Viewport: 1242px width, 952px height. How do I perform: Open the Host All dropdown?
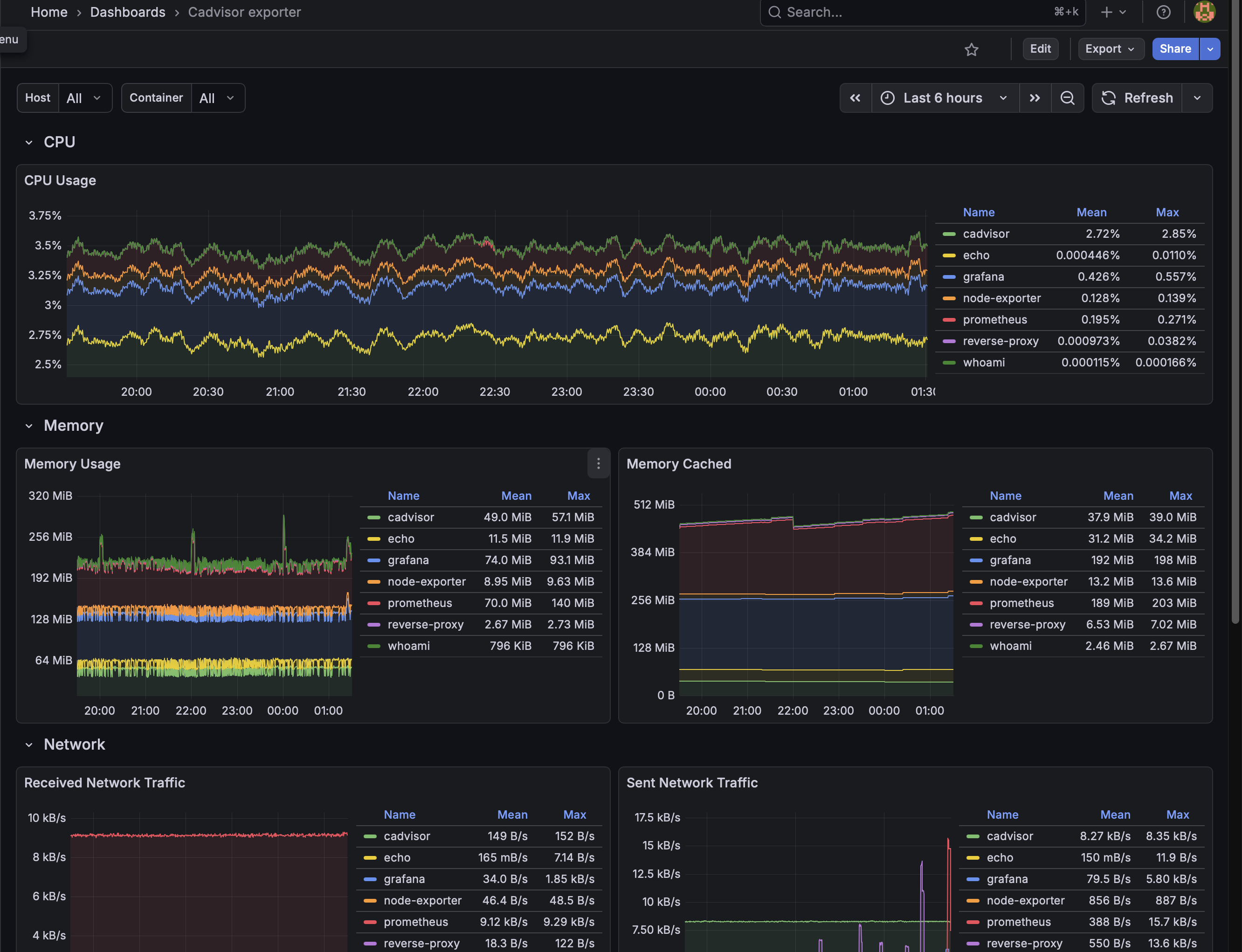pos(84,97)
